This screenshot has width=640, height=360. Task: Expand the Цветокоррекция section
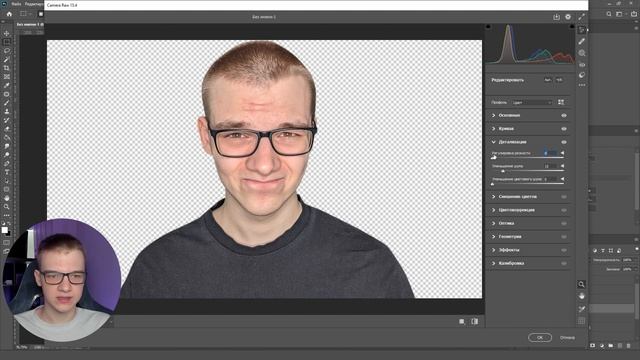click(x=493, y=210)
